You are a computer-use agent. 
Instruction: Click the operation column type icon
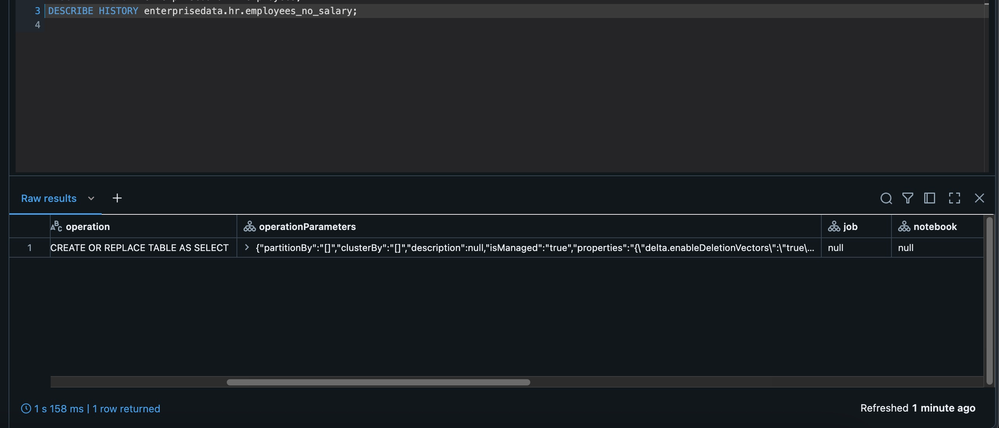56,227
